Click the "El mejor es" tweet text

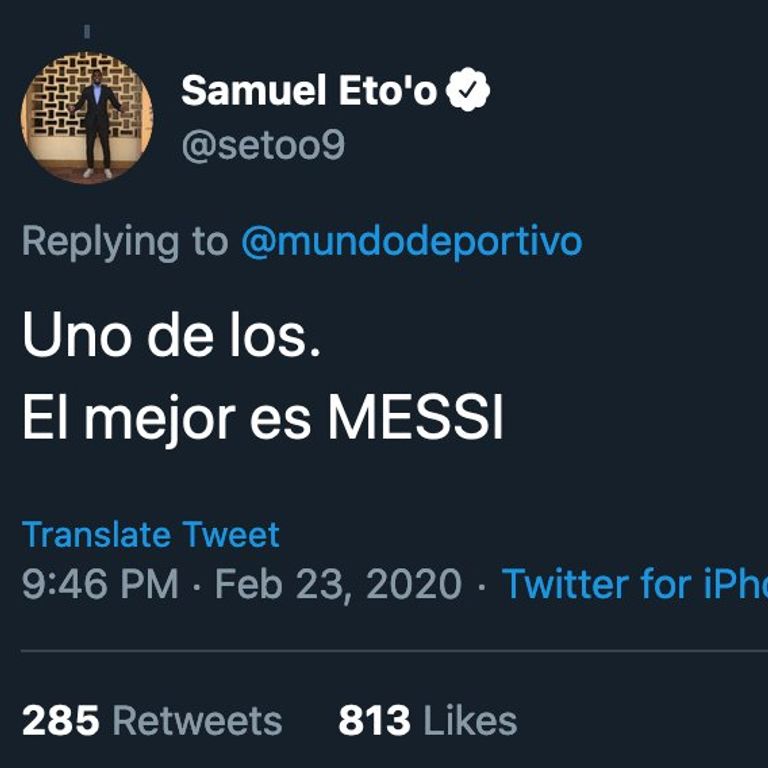[169, 421]
